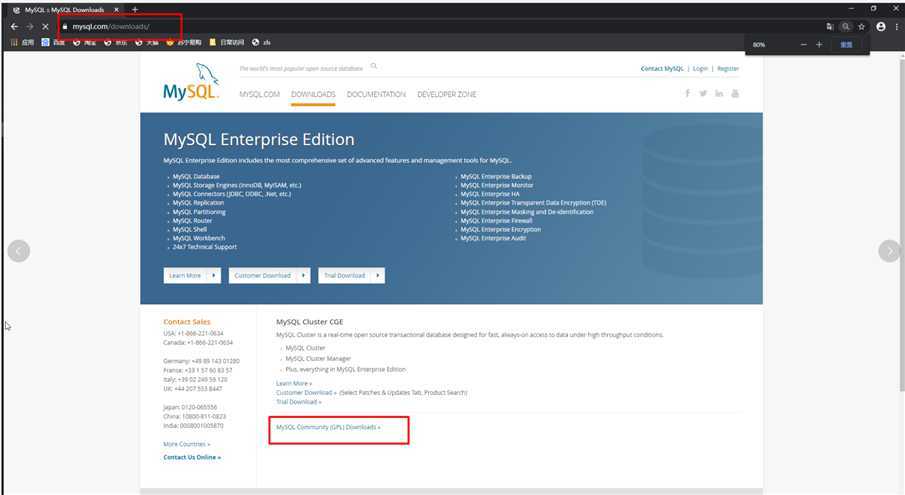Screen dimensions: 905x495
Task: Open the yellow folder bookmark
Action: 227,43
